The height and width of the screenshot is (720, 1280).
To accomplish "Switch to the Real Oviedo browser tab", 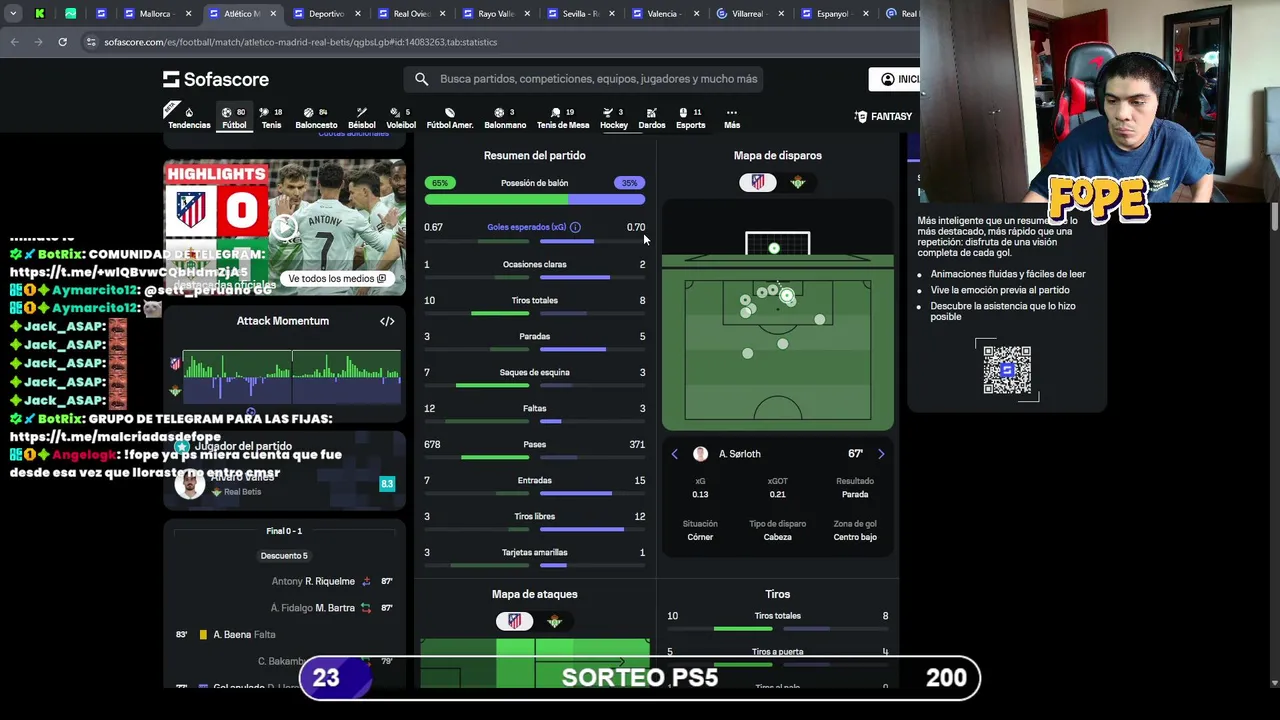I will (412, 14).
